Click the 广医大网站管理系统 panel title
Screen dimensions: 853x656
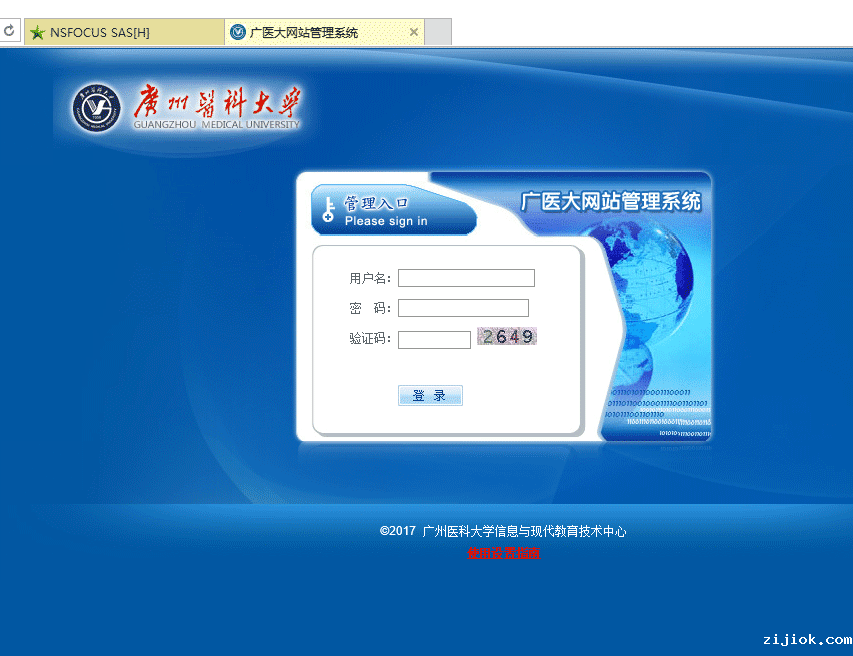coord(610,201)
